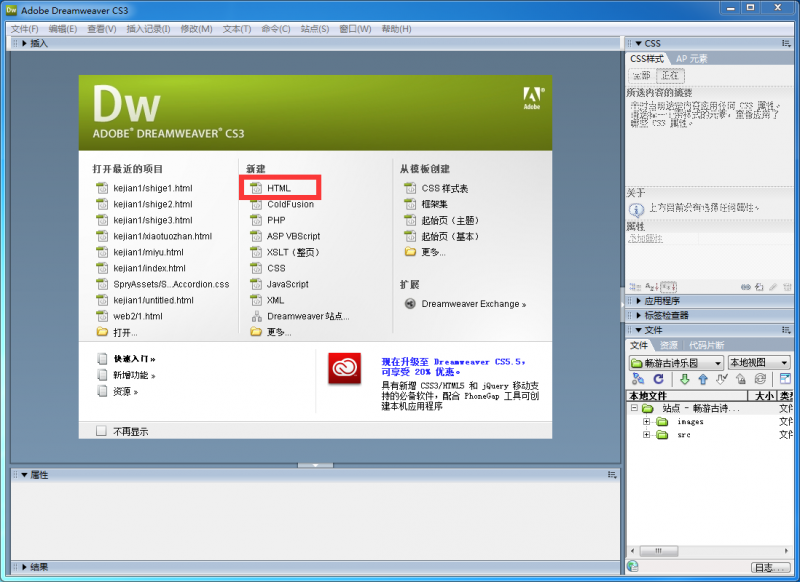Image resolution: width=800 pixels, height=582 pixels.
Task: Toggle the 正在 mode button in CSS panel
Action: (x=670, y=76)
